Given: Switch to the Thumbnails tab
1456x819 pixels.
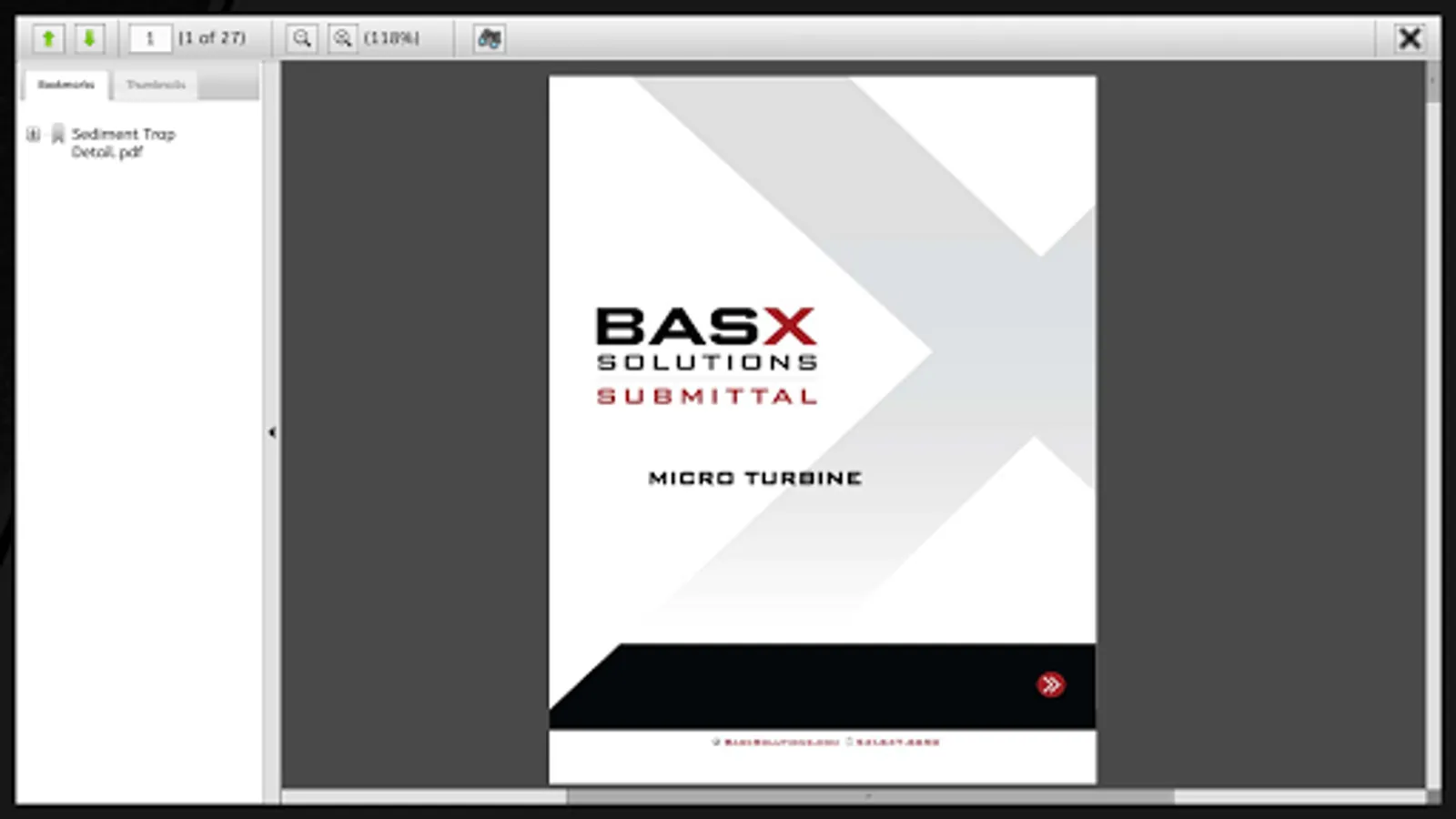Looking at the screenshot, I should (x=156, y=85).
